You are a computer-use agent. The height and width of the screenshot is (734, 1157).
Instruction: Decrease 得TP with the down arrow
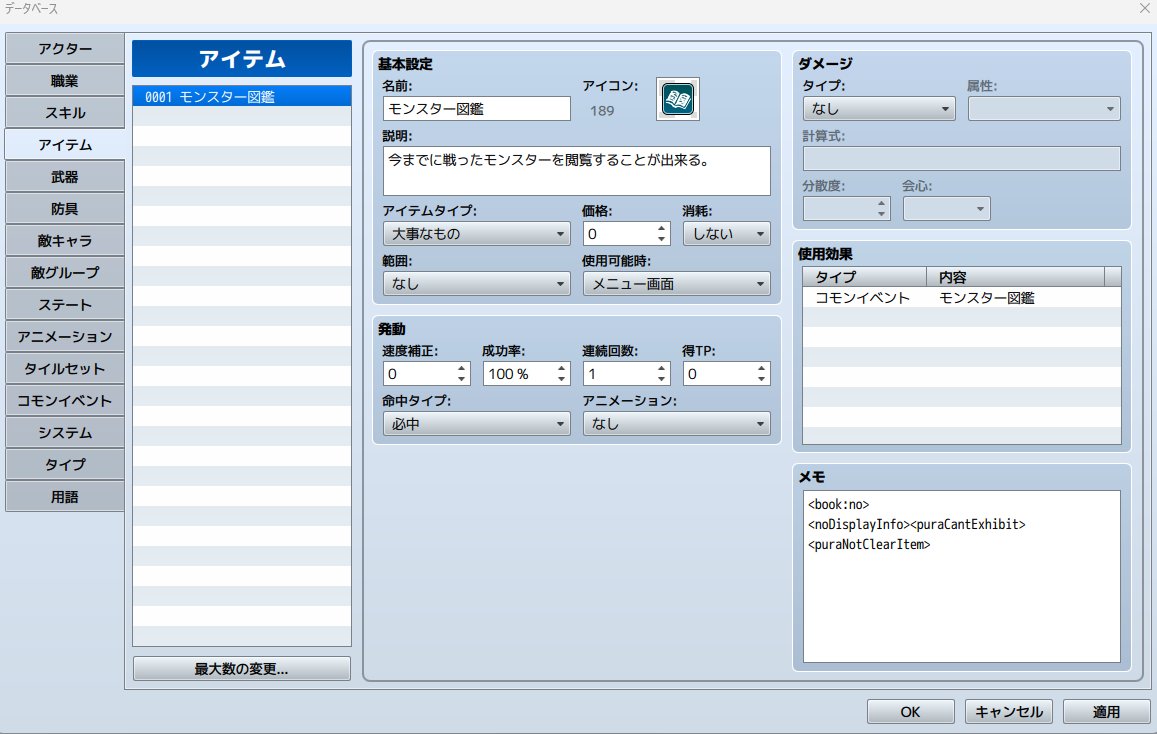click(x=761, y=379)
